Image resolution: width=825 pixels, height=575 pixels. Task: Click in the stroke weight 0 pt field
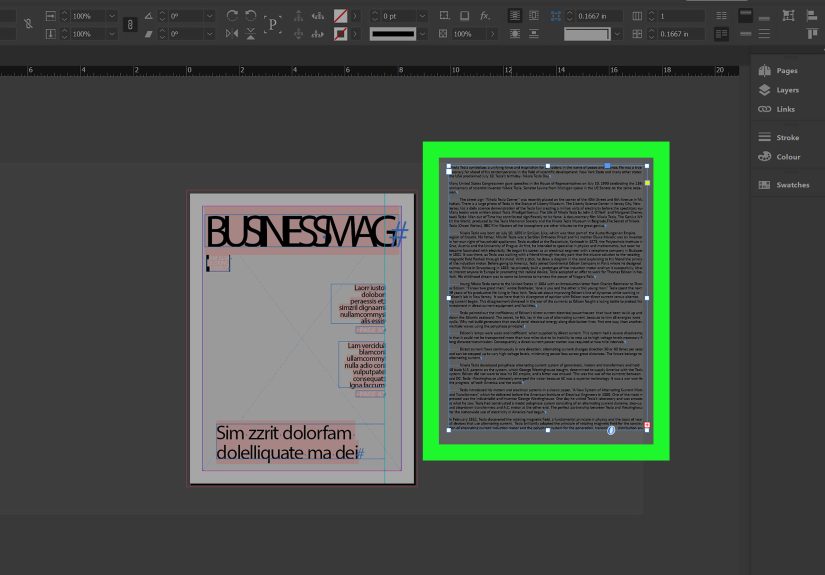(x=398, y=16)
